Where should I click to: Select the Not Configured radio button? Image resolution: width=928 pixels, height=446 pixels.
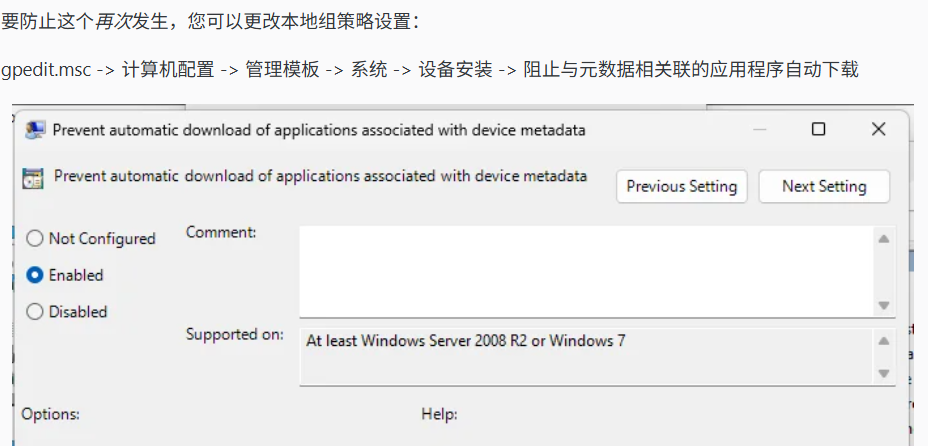pyautogui.click(x=35, y=239)
